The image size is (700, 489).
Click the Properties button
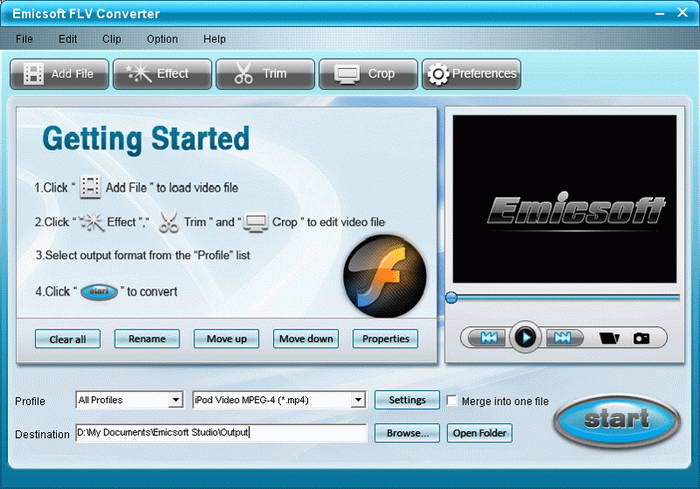tap(385, 339)
